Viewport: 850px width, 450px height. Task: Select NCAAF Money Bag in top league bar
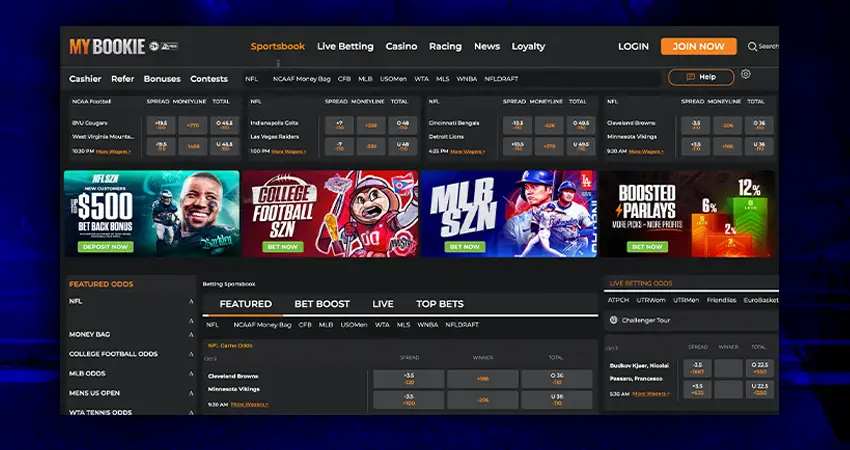tap(301, 79)
